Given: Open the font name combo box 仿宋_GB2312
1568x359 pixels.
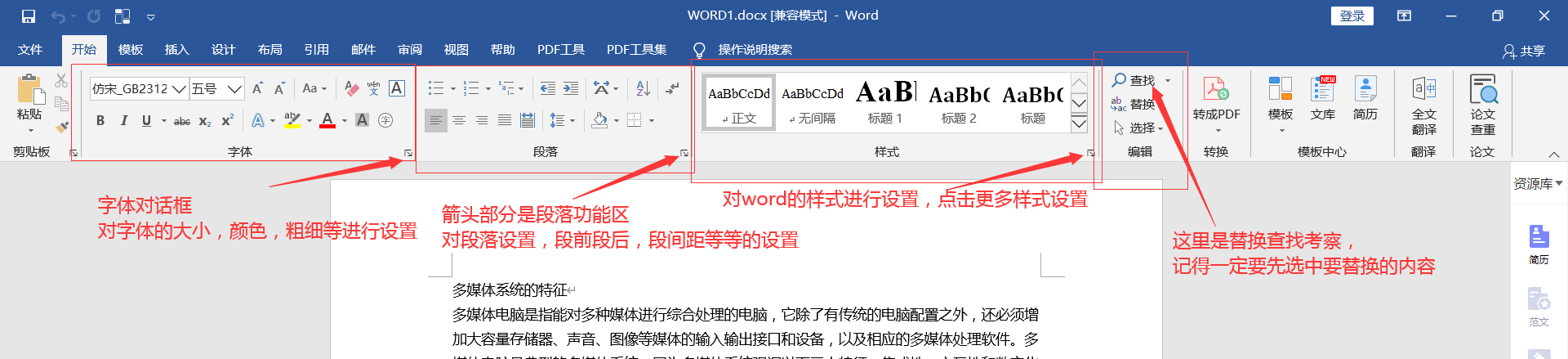Looking at the screenshot, I should coord(139,88).
